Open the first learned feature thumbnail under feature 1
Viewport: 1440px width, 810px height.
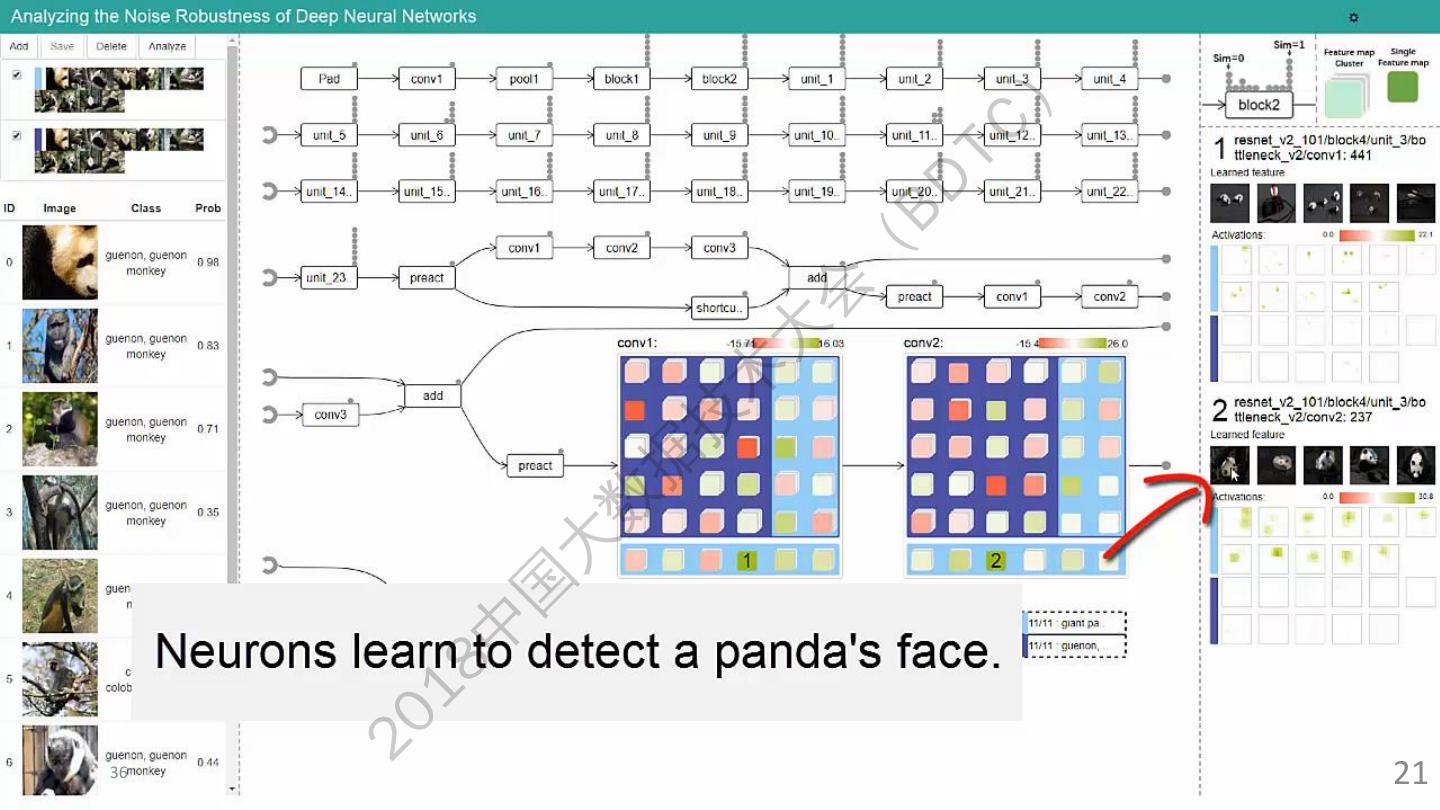(x=1230, y=203)
